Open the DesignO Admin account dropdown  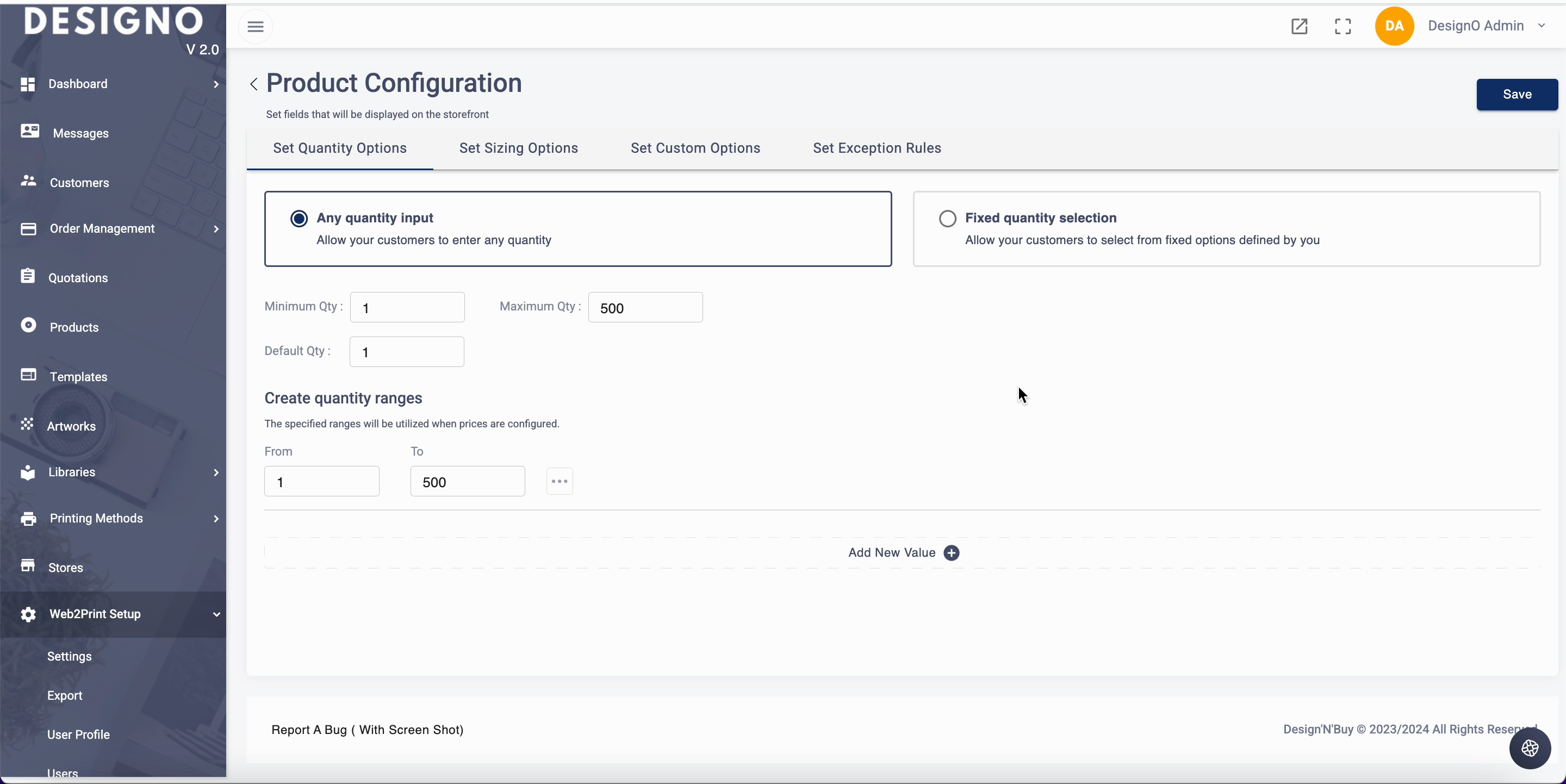coord(1541,26)
